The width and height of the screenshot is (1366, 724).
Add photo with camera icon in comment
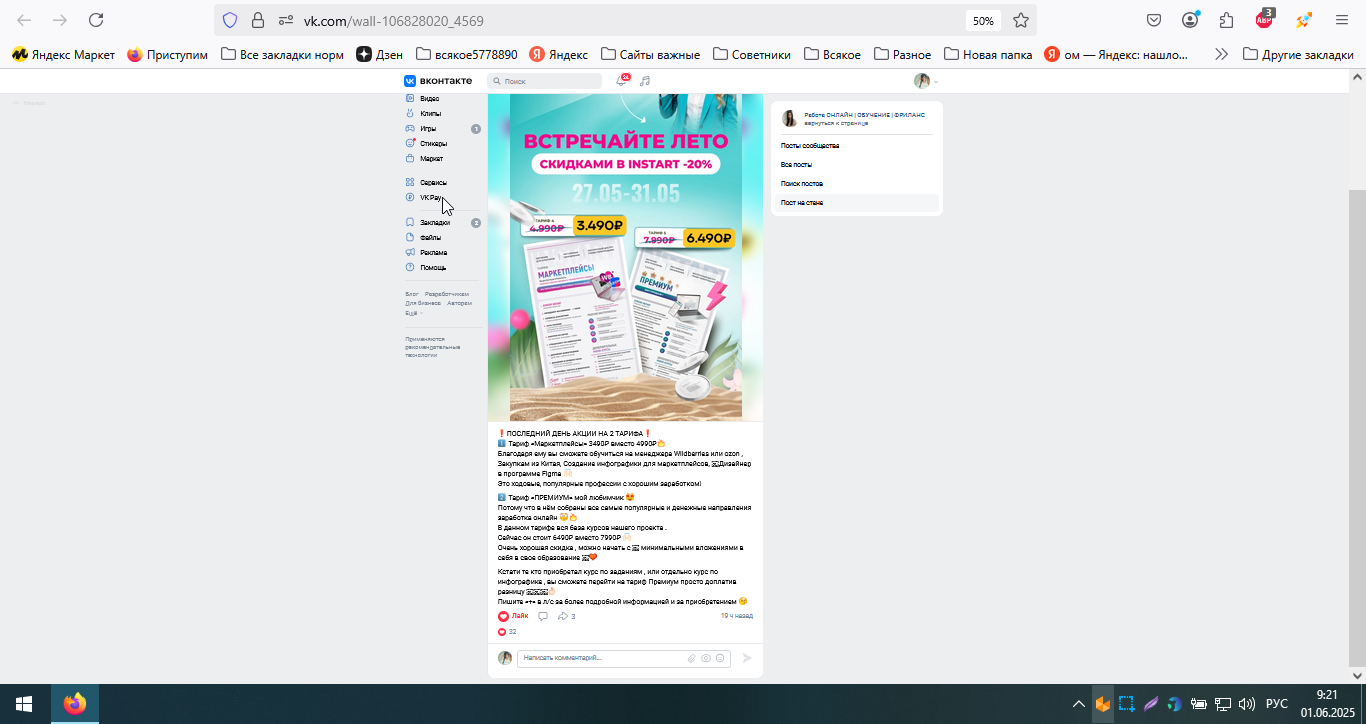coord(706,658)
